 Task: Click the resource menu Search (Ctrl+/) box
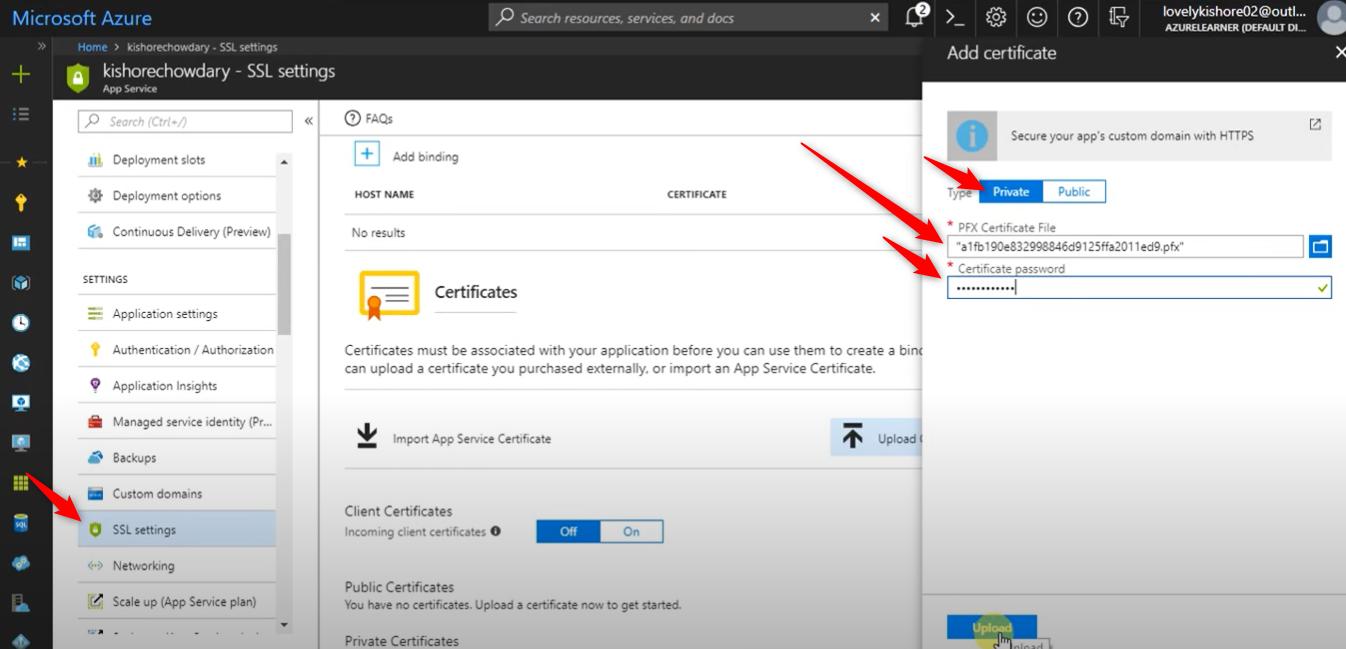click(185, 121)
